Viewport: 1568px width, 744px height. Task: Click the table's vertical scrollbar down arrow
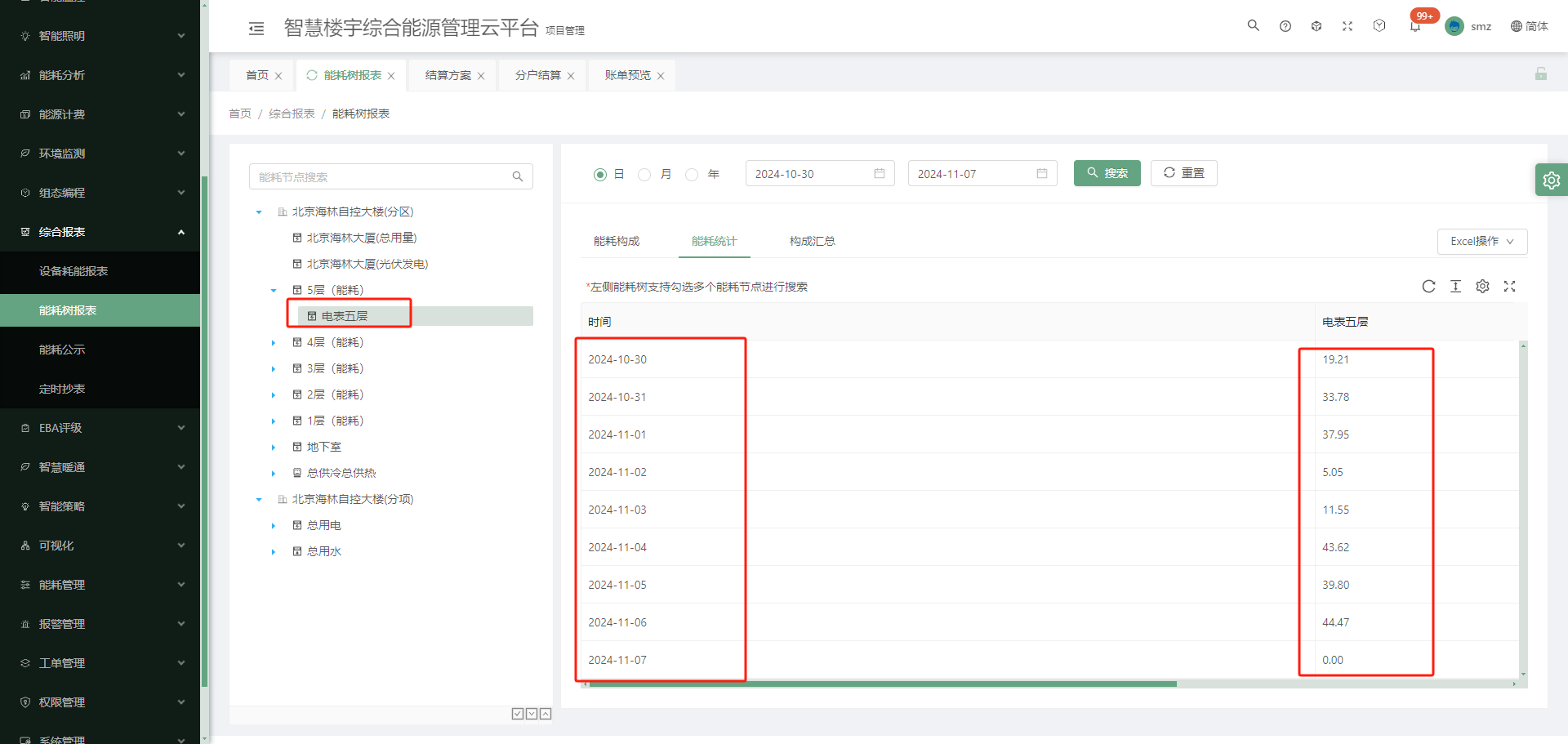point(1523,675)
